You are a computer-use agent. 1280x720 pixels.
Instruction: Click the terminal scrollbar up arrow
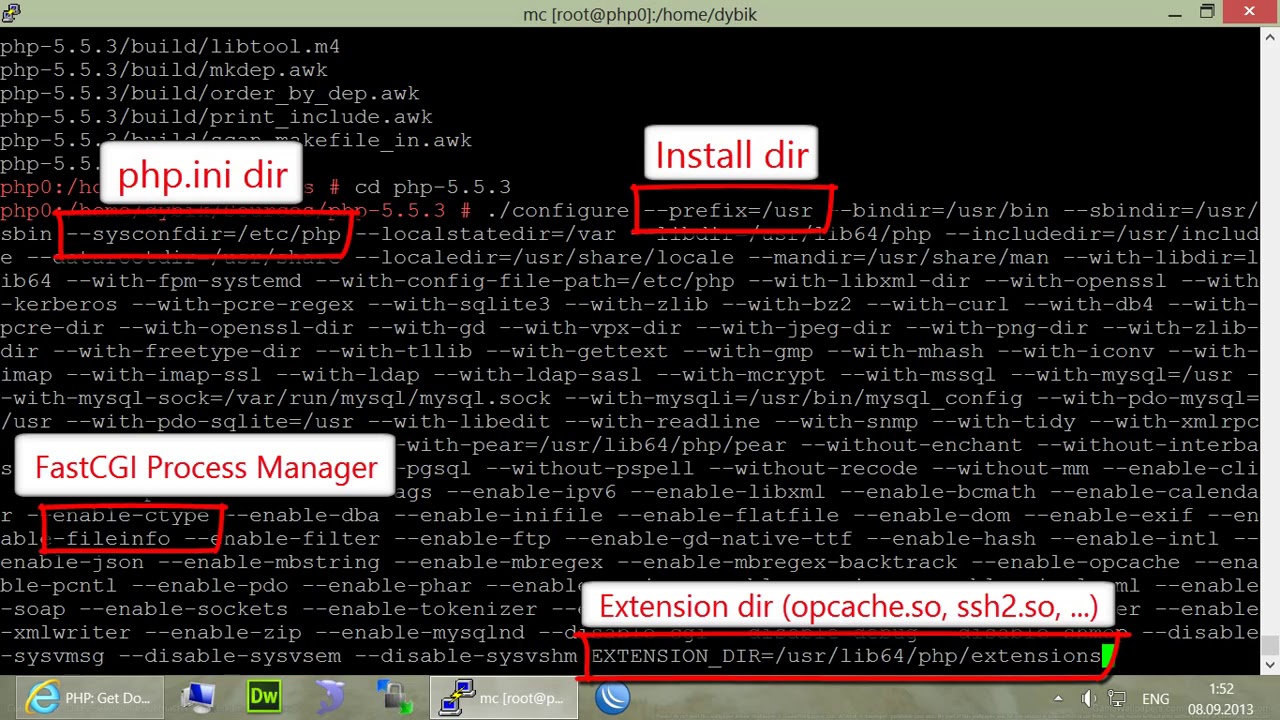click(x=1270, y=37)
